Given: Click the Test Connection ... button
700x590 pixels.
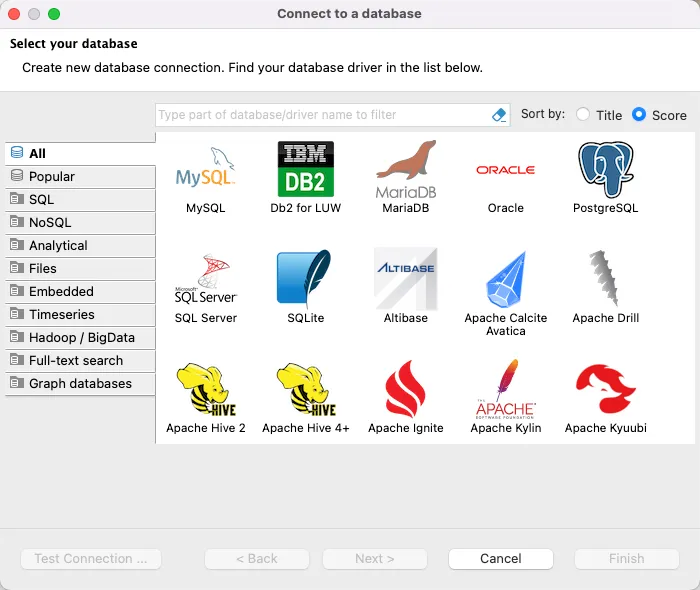Looking at the screenshot, I should coord(91,559).
